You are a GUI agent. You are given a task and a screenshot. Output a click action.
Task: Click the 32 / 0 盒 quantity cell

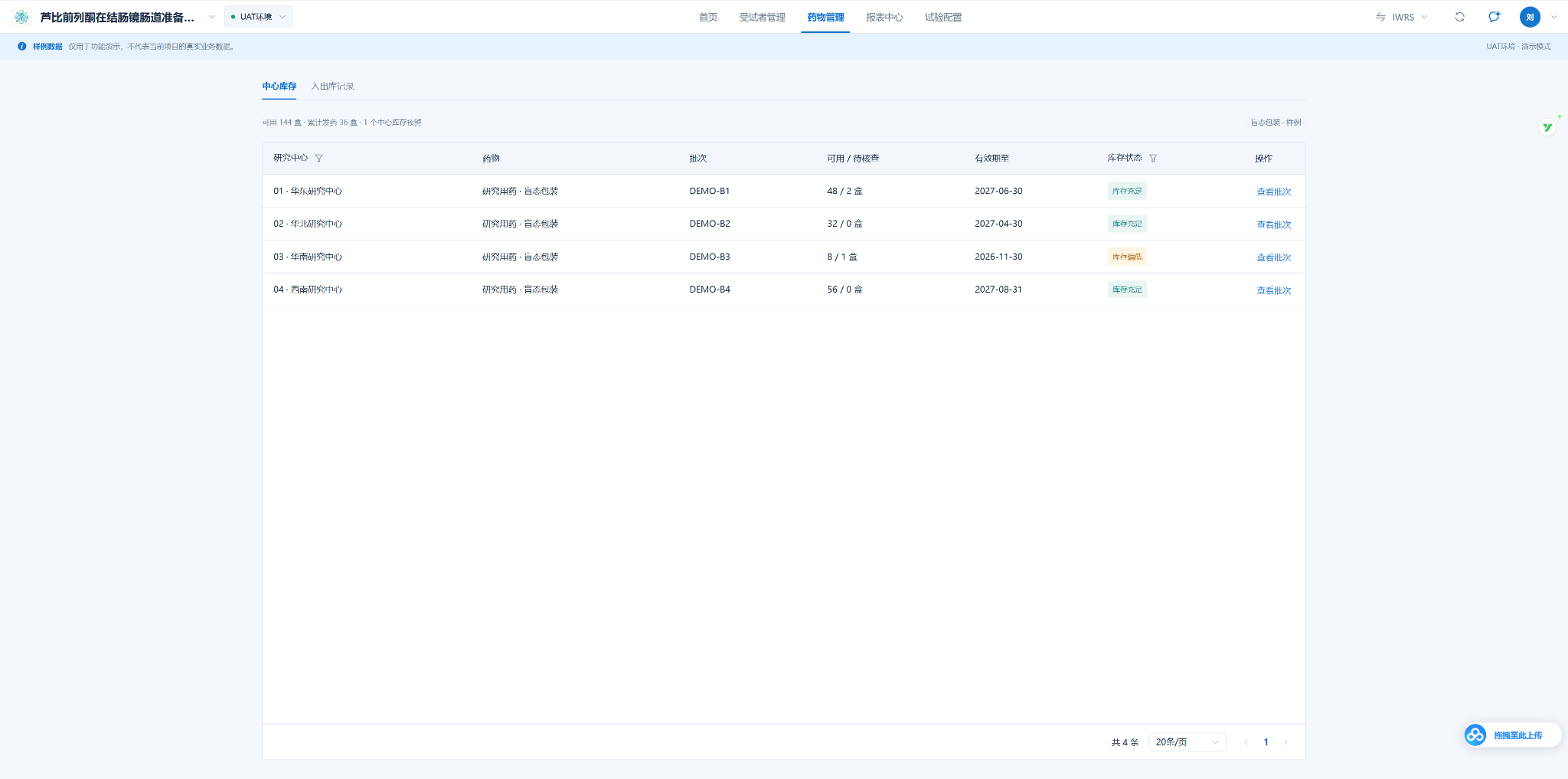tap(844, 224)
